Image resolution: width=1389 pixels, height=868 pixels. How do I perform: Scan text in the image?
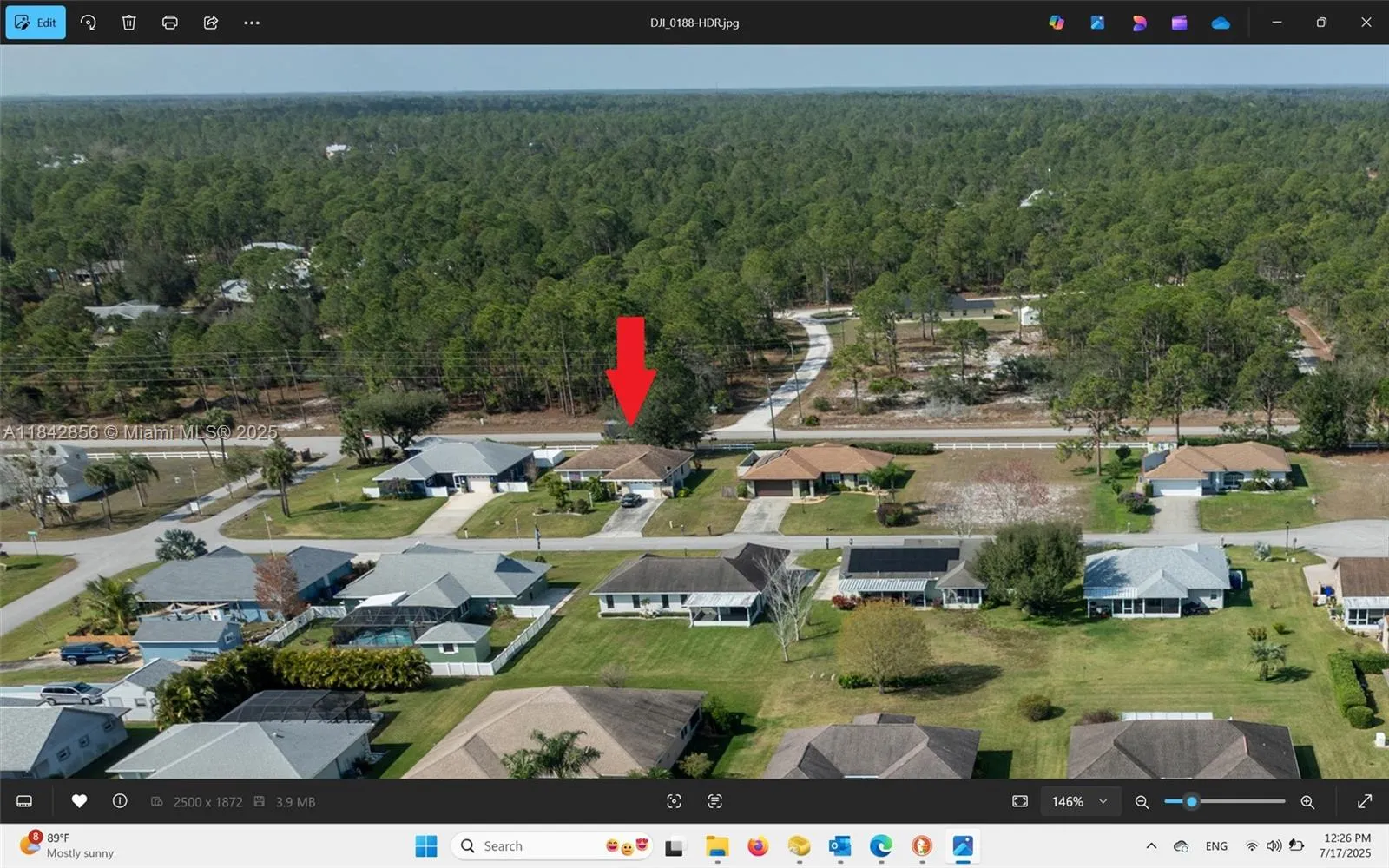(714, 801)
